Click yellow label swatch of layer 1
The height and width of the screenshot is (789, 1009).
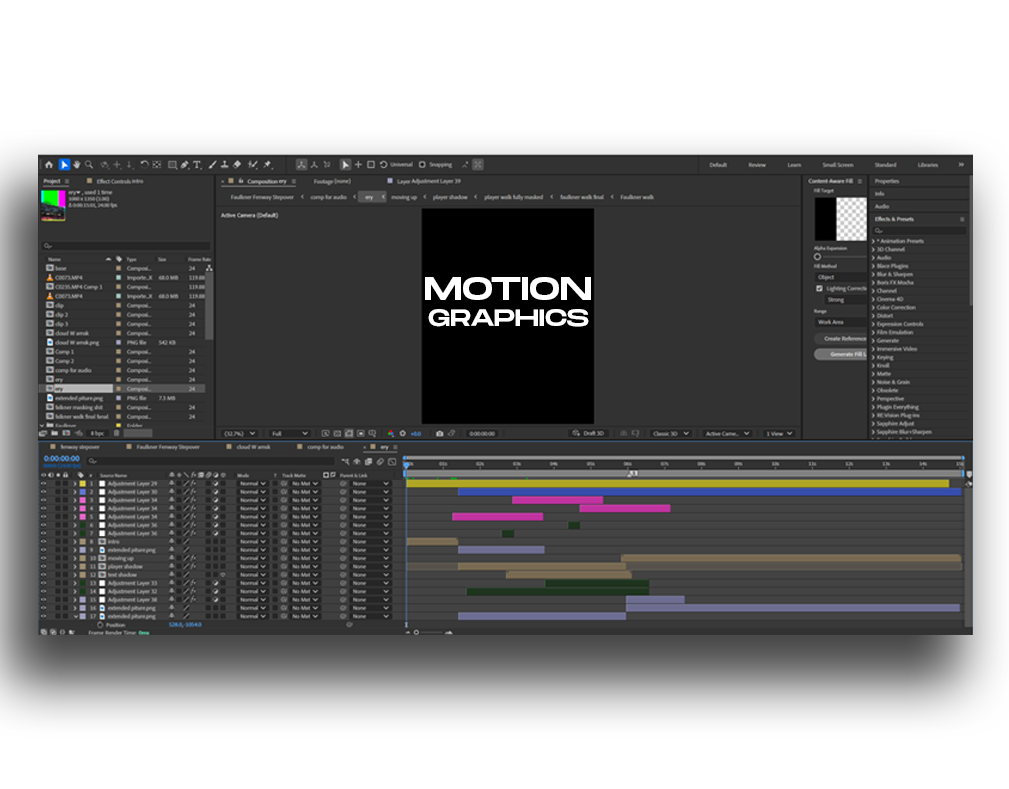click(82, 483)
